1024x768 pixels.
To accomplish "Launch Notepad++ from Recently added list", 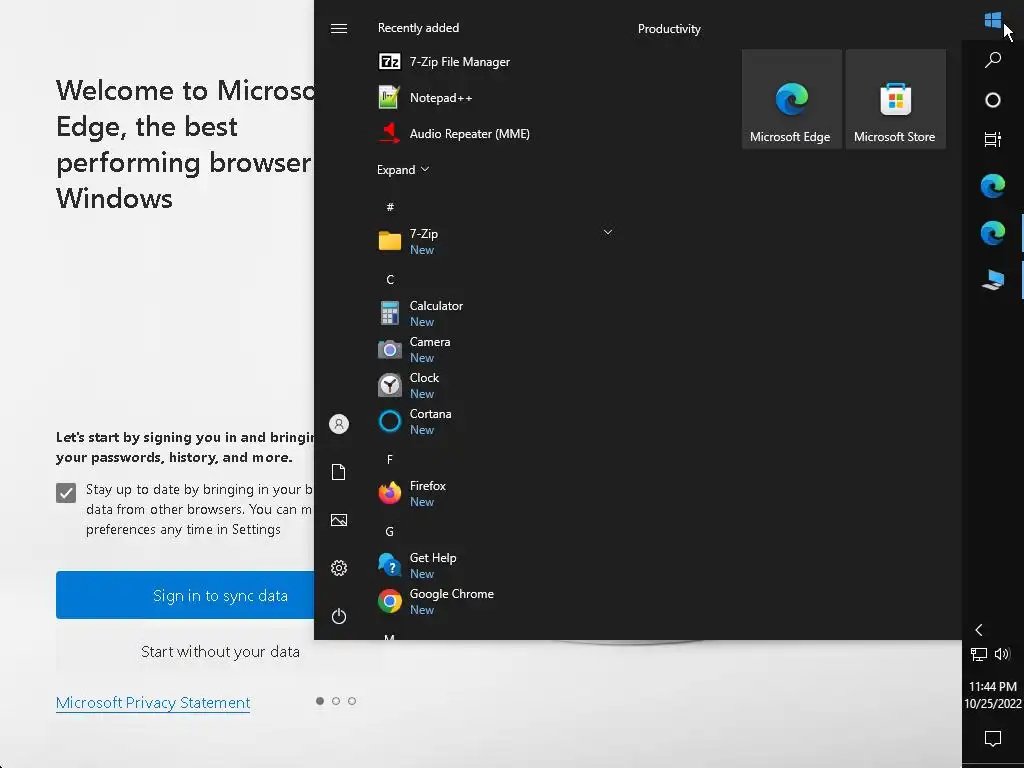I will [x=496, y=98].
